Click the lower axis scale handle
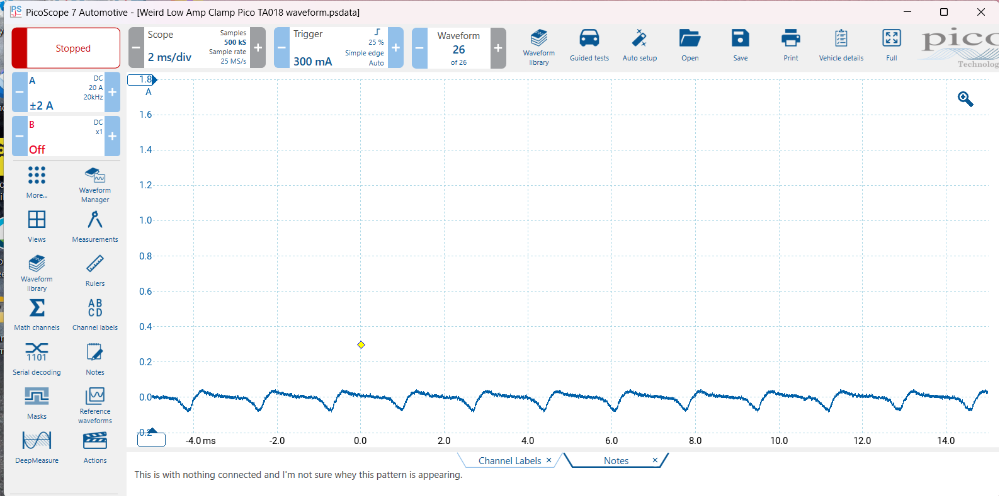Screen dimensions: 999x496 click(152, 437)
